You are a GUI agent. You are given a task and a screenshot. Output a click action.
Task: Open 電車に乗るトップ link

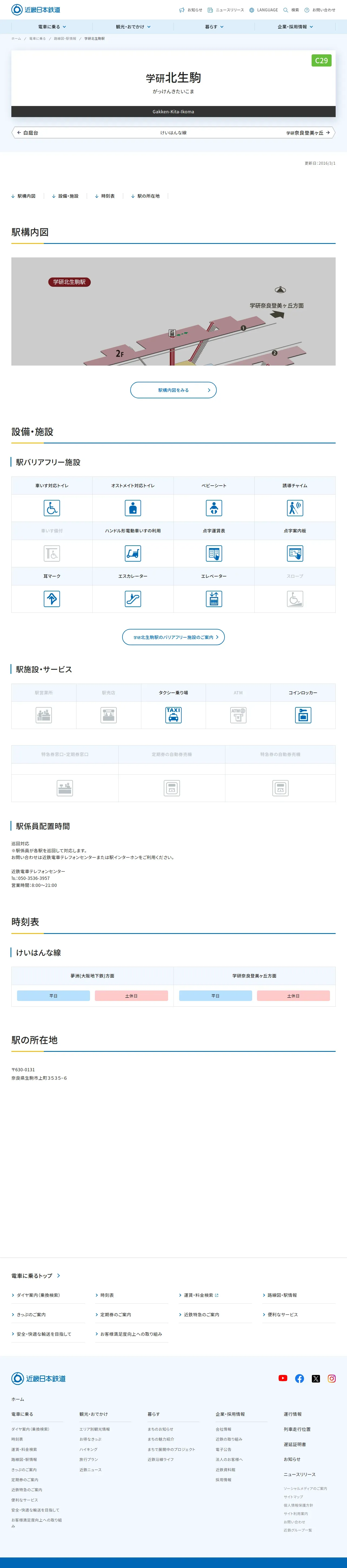[35, 1275]
